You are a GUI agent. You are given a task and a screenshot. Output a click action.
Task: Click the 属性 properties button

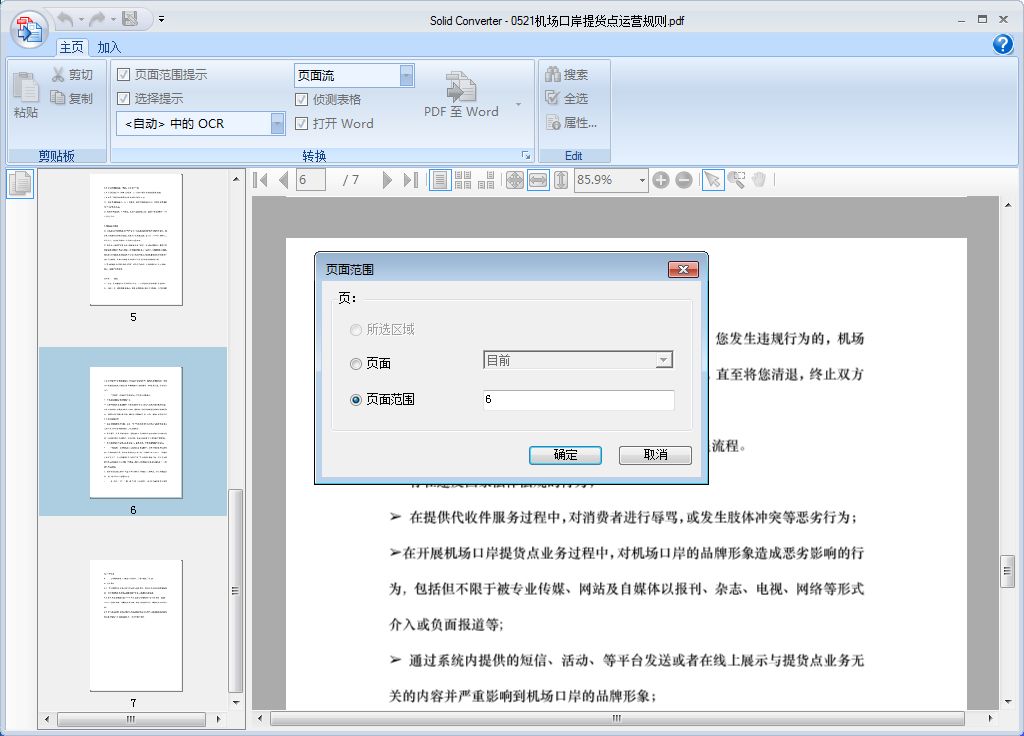pos(571,122)
